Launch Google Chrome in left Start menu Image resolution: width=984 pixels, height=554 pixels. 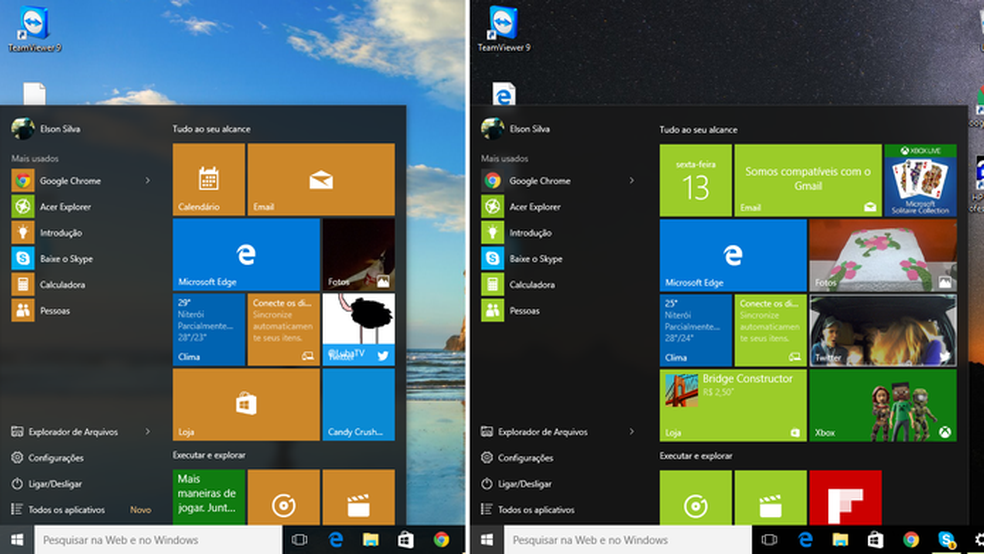click(70, 181)
